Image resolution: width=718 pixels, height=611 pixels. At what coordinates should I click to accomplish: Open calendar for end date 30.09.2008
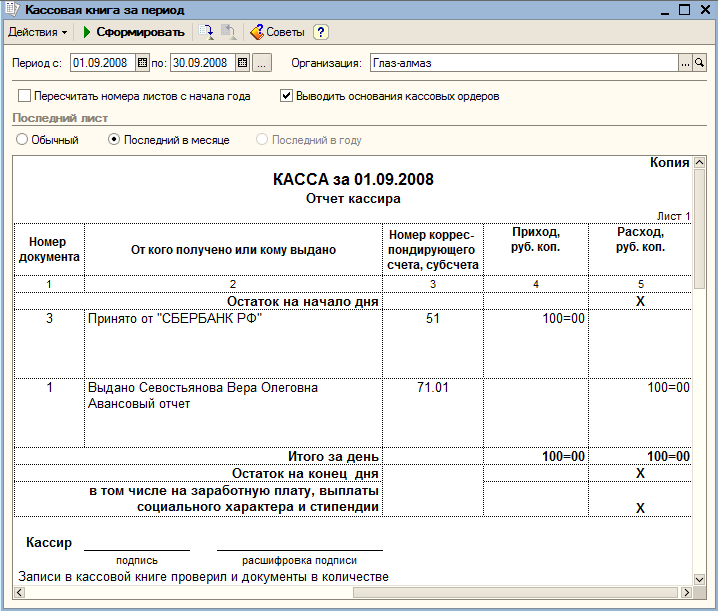(x=242, y=63)
